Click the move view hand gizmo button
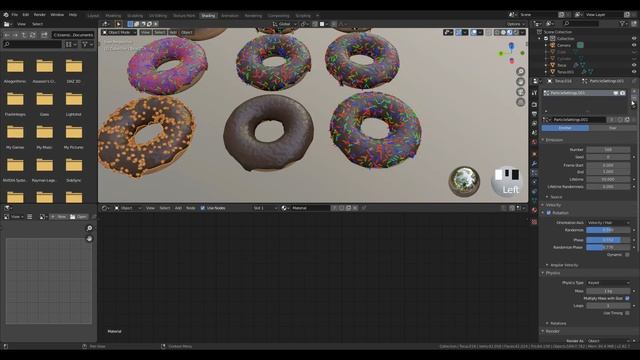The height and width of the screenshot is (360, 640). click(x=520, y=82)
